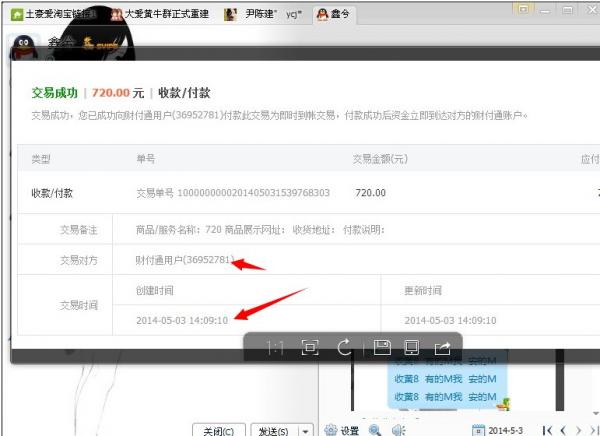The image size is (600, 436).
Task: Click the 交易成功 status heading
Action: tap(55, 93)
